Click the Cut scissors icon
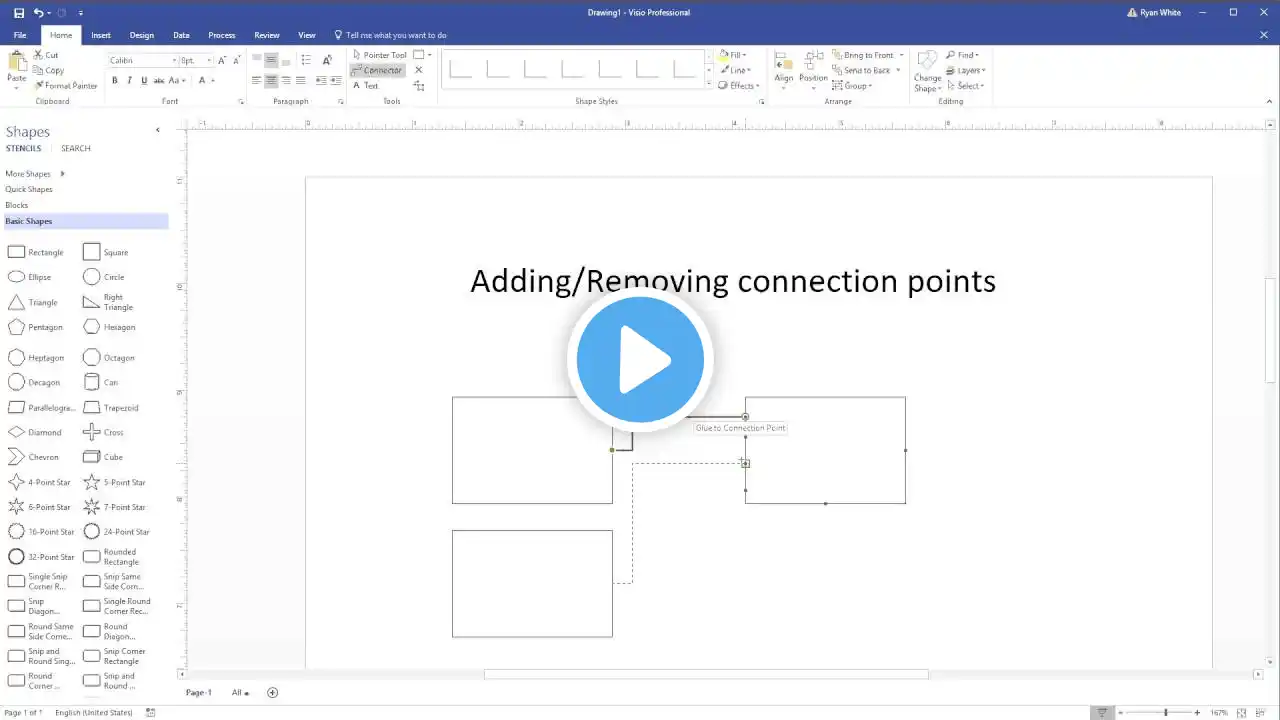1280x720 pixels. [39, 55]
